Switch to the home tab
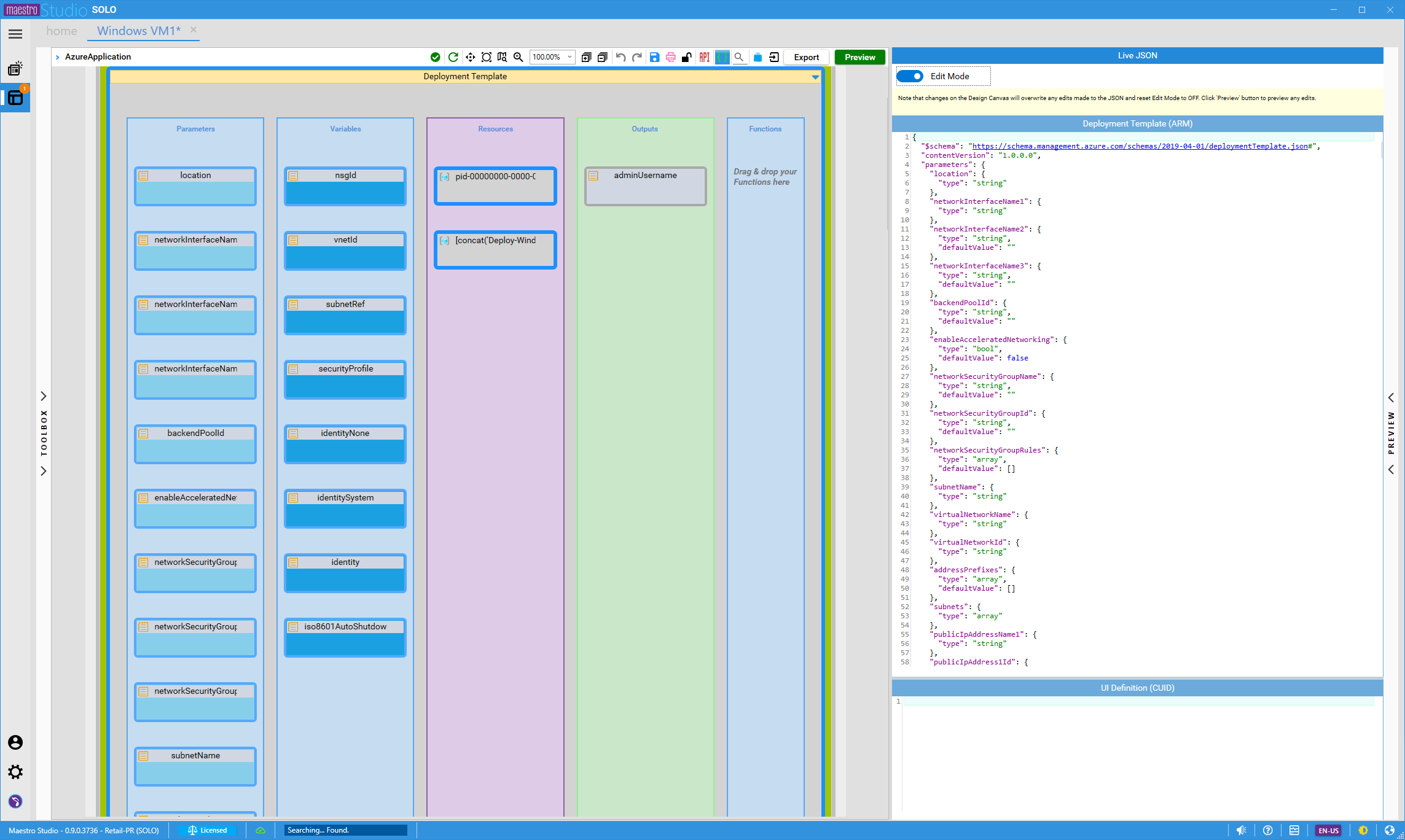 [61, 31]
